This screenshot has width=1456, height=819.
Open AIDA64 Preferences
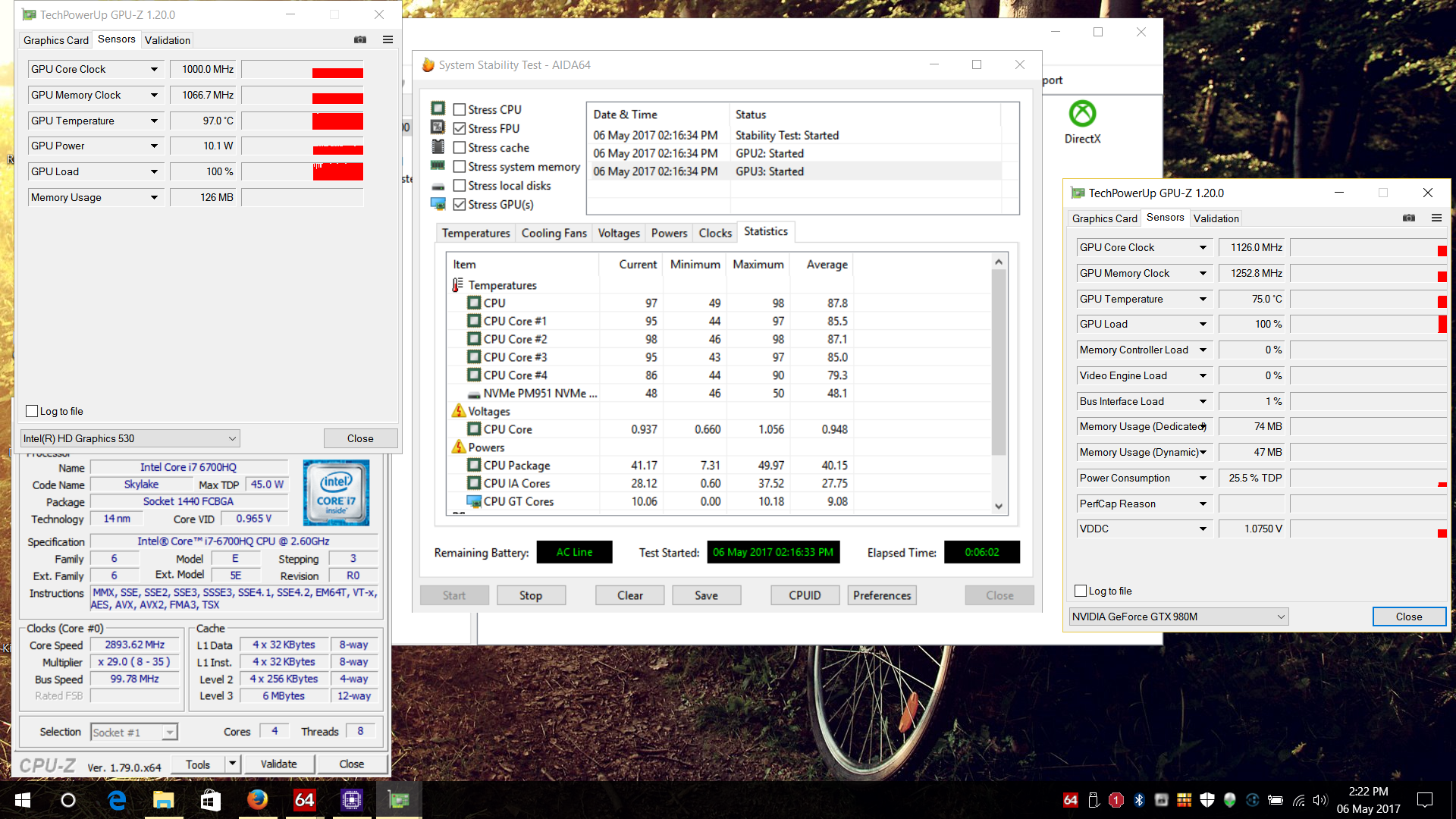(881, 595)
